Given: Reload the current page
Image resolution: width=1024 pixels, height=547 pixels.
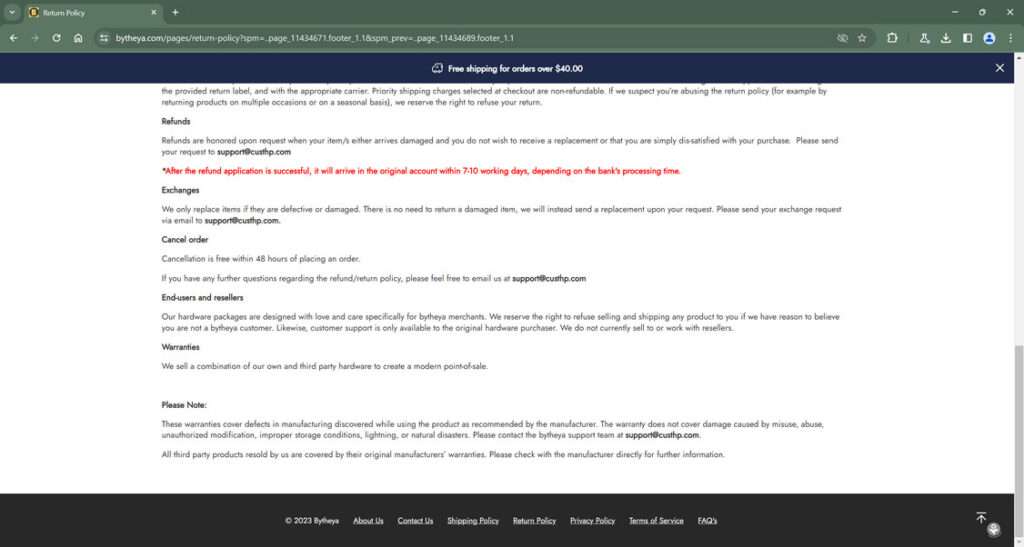Looking at the screenshot, I should (56, 38).
